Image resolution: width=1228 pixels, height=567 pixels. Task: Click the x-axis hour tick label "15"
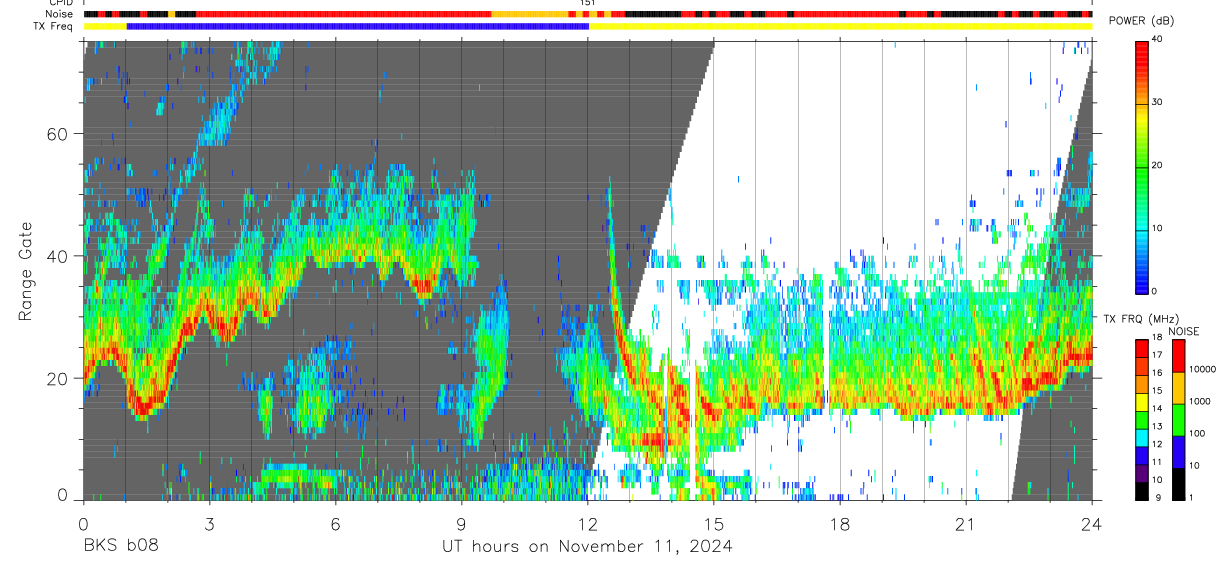[x=714, y=523]
